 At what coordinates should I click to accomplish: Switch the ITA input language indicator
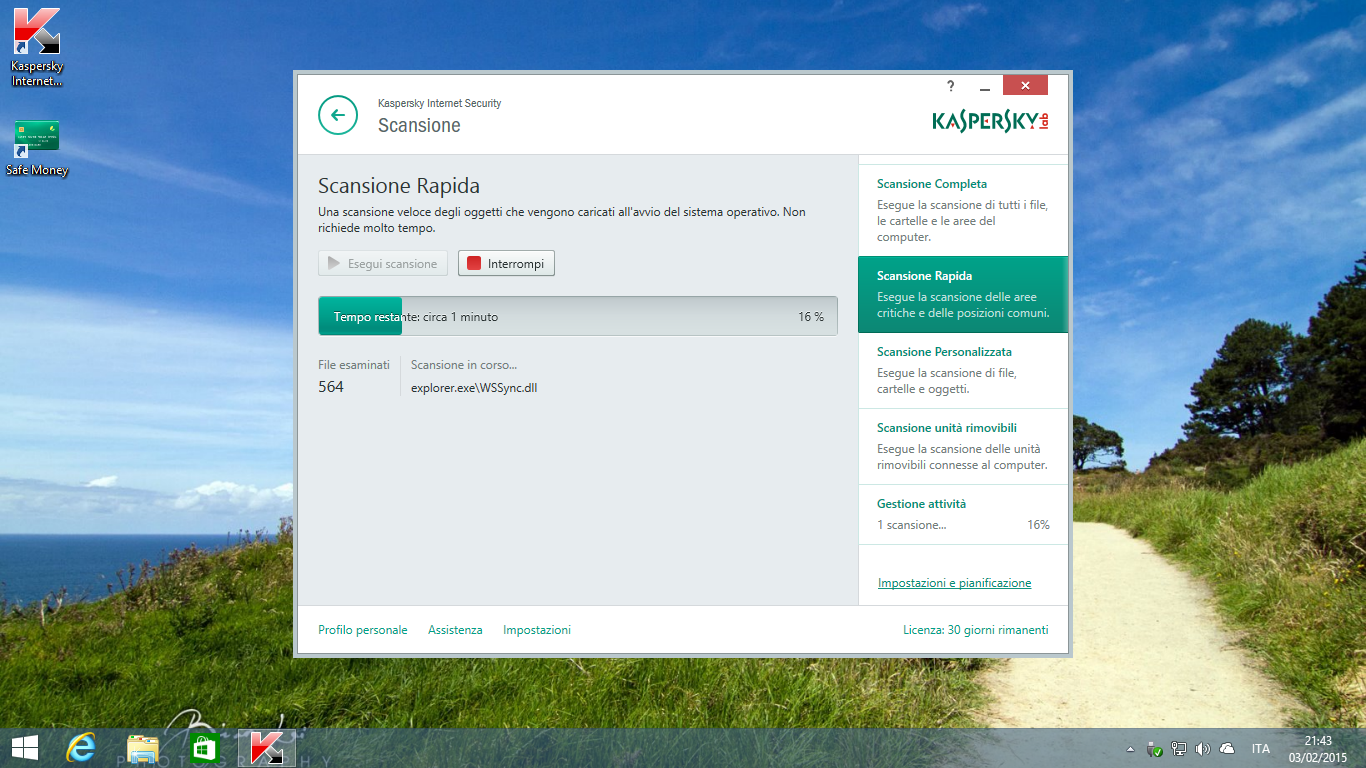tap(1261, 749)
